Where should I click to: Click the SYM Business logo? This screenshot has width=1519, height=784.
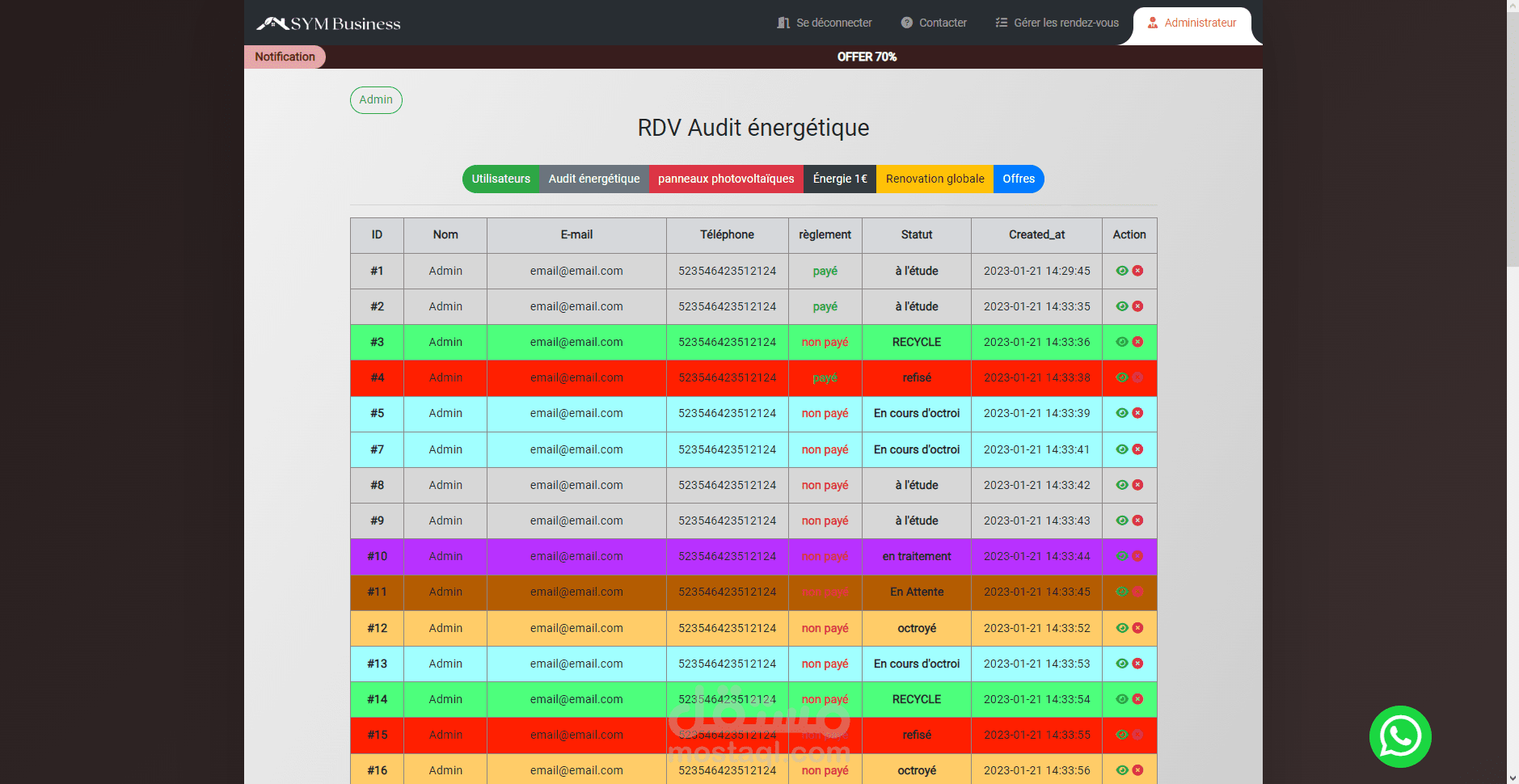point(328,23)
